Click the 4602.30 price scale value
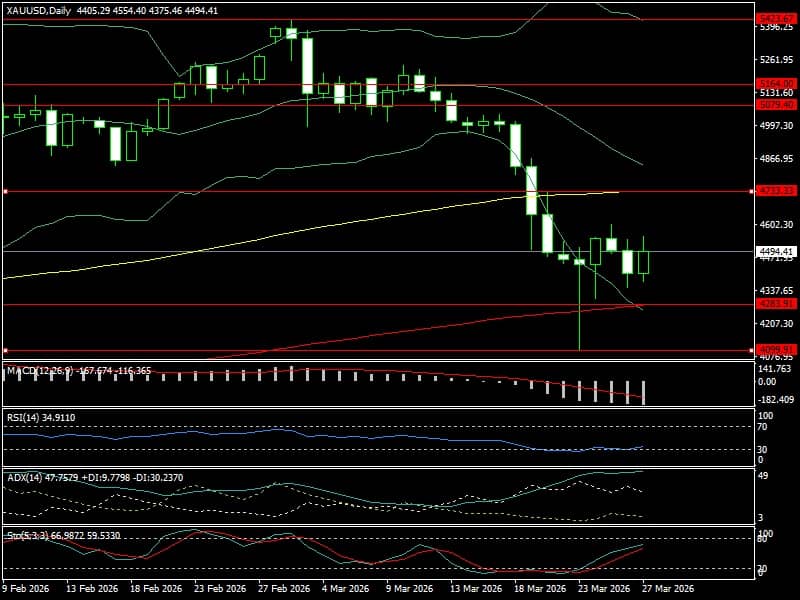This screenshot has height=600, width=800. tap(776, 224)
